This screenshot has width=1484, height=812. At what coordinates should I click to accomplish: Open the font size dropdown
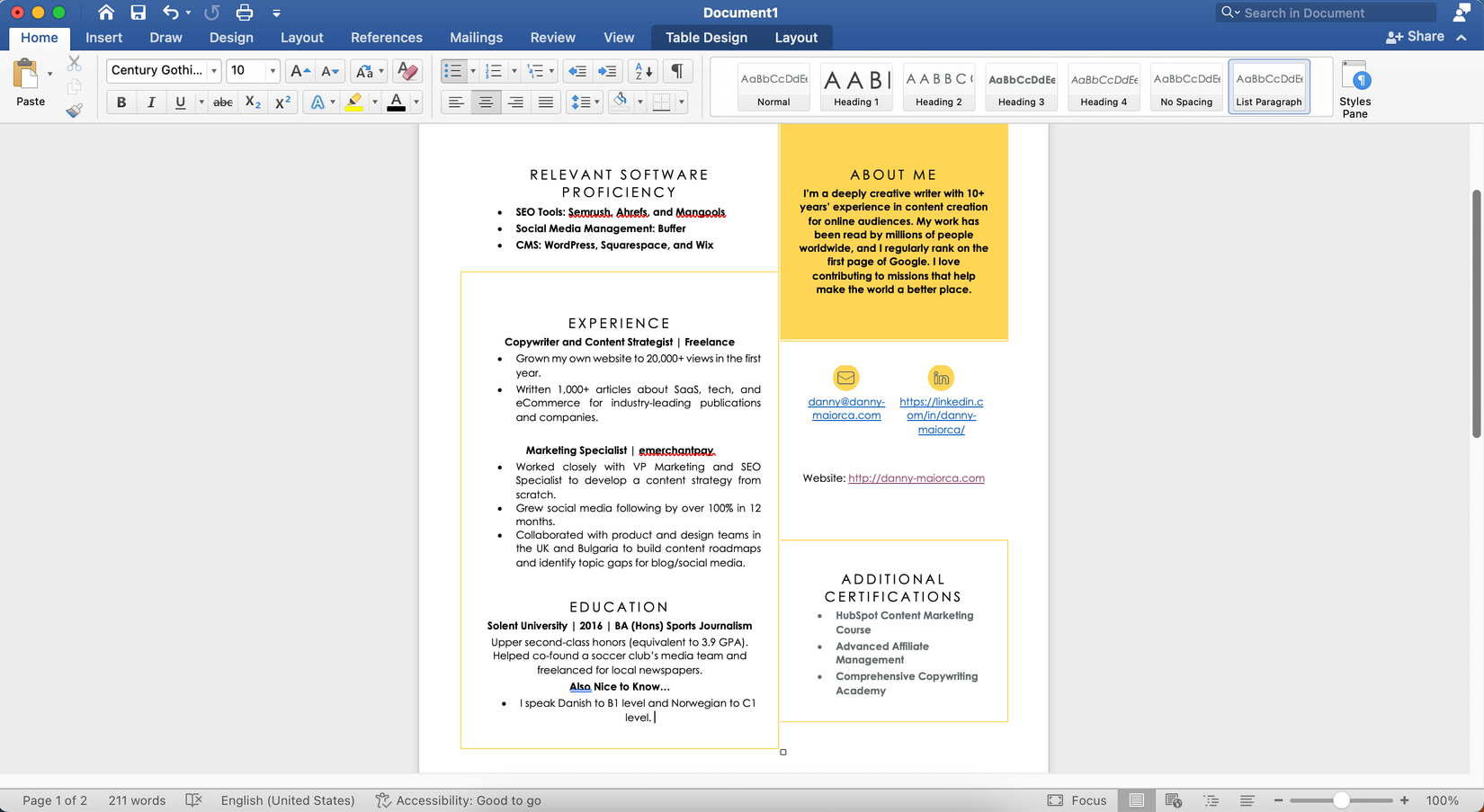(273, 71)
